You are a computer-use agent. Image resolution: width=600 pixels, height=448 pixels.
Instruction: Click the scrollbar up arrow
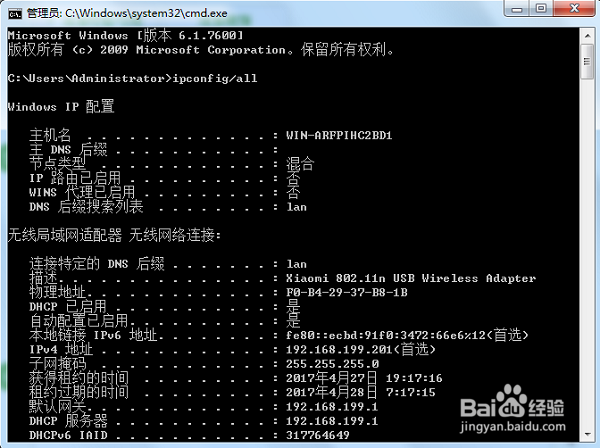[x=587, y=36]
